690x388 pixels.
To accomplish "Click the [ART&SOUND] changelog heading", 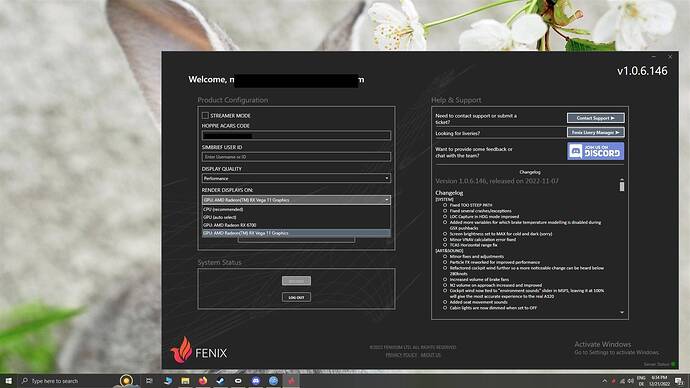I will click(449, 251).
